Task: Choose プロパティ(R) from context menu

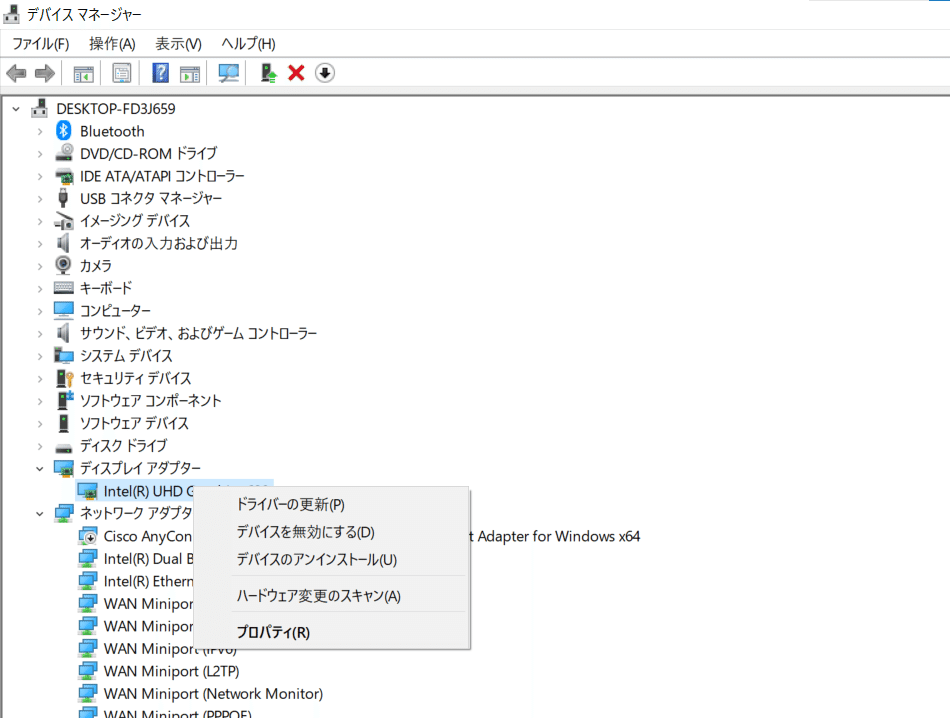Action: [x=331, y=632]
